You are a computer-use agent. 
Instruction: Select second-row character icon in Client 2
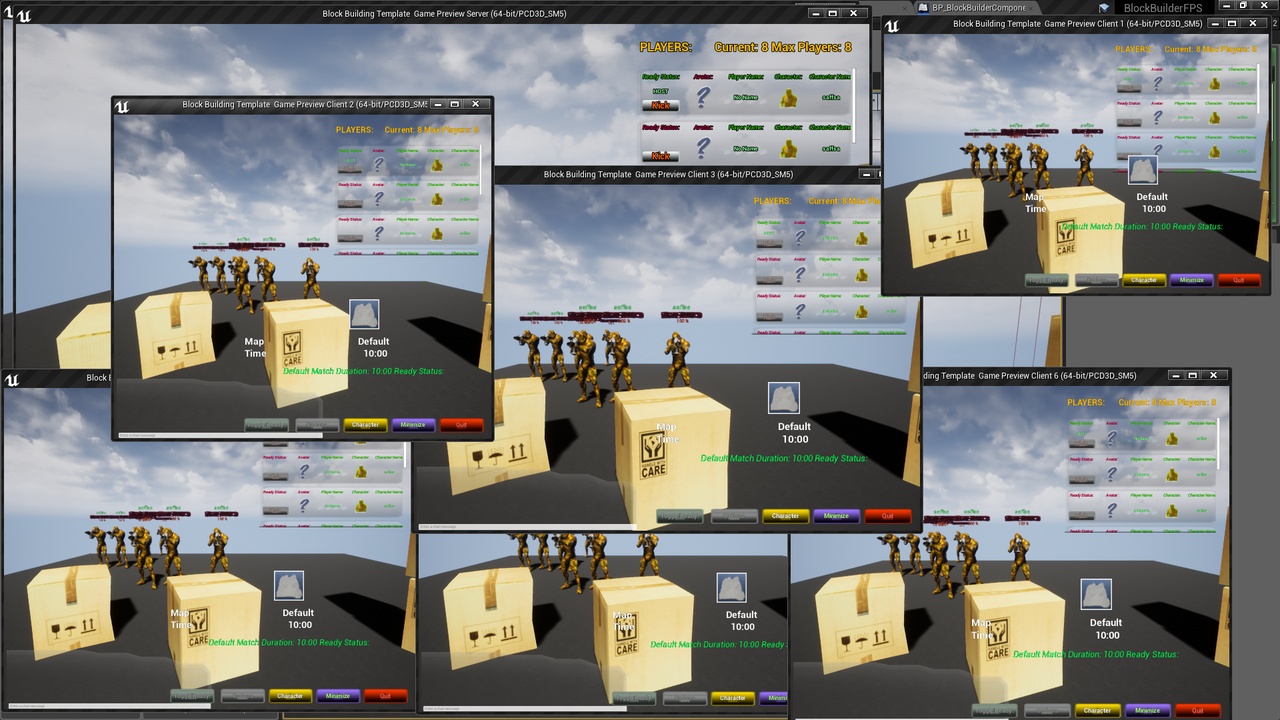point(437,199)
